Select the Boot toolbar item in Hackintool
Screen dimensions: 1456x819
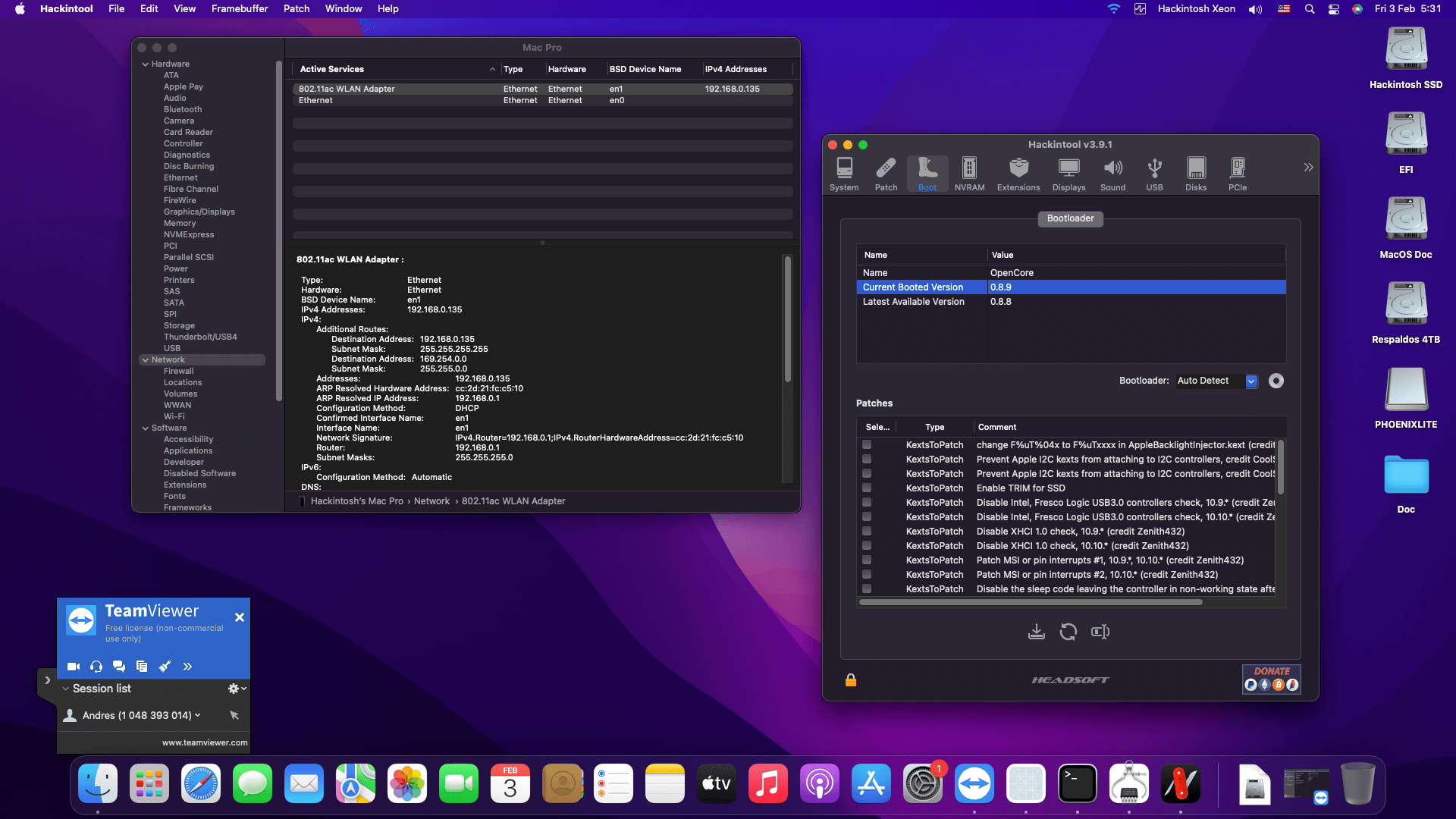click(x=927, y=174)
